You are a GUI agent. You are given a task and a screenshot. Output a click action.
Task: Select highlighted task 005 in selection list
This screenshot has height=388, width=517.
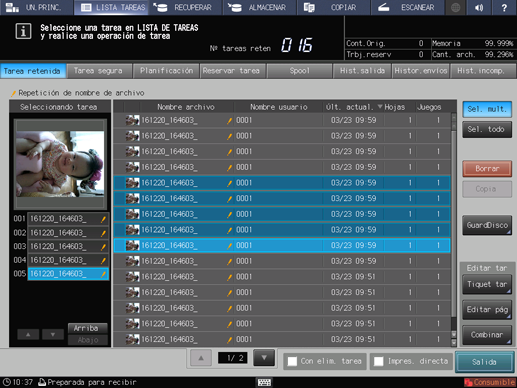tap(68, 274)
